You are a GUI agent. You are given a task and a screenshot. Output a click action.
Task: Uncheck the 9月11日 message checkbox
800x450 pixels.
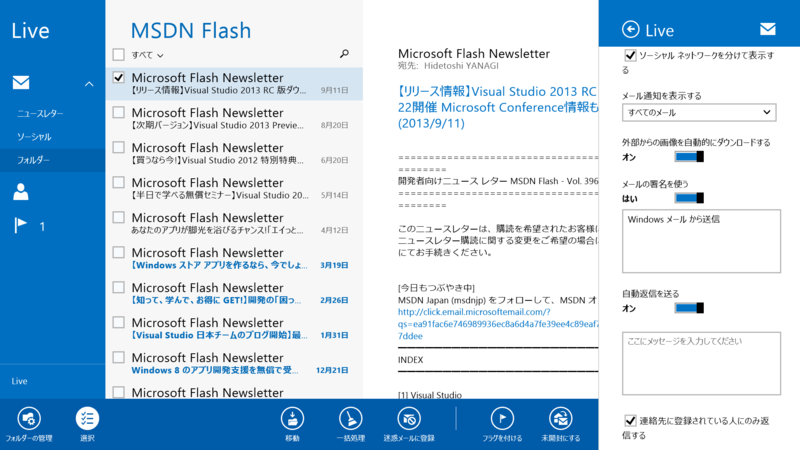click(118, 77)
